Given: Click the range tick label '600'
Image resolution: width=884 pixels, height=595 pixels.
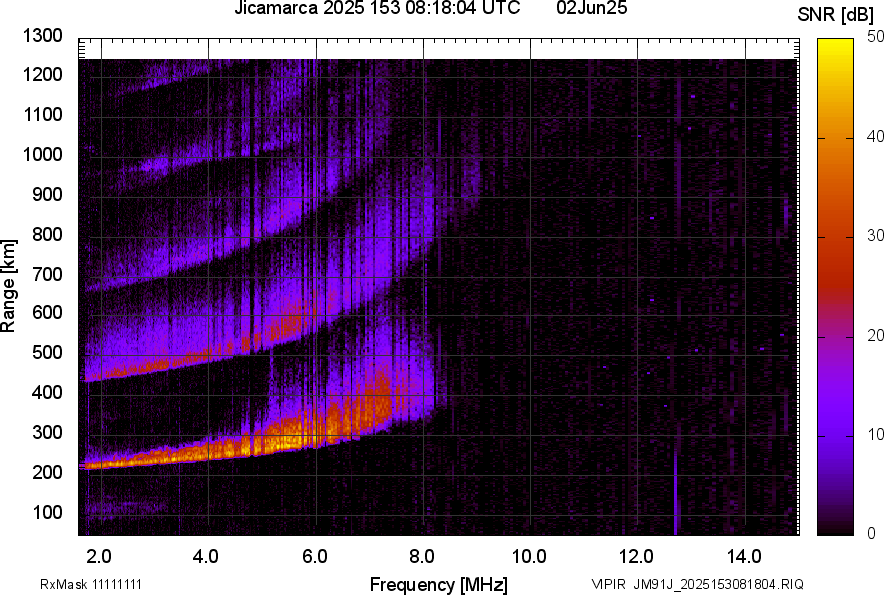Looking at the screenshot, I should click(47, 312).
